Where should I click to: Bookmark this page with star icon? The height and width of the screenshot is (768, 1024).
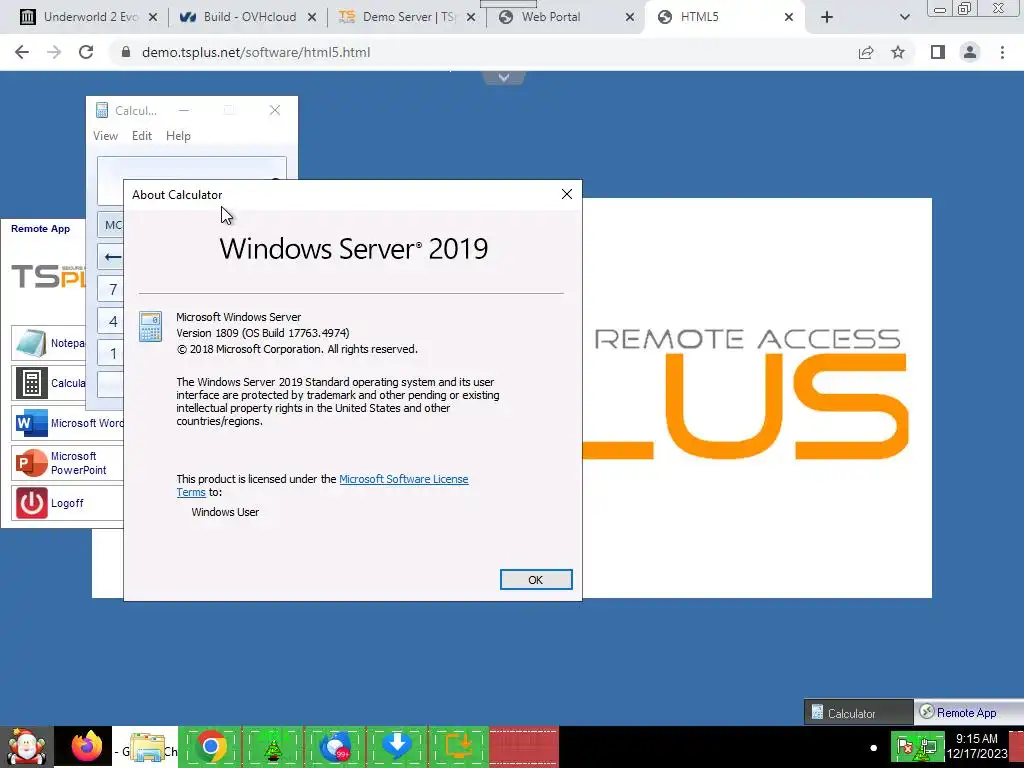coord(898,52)
